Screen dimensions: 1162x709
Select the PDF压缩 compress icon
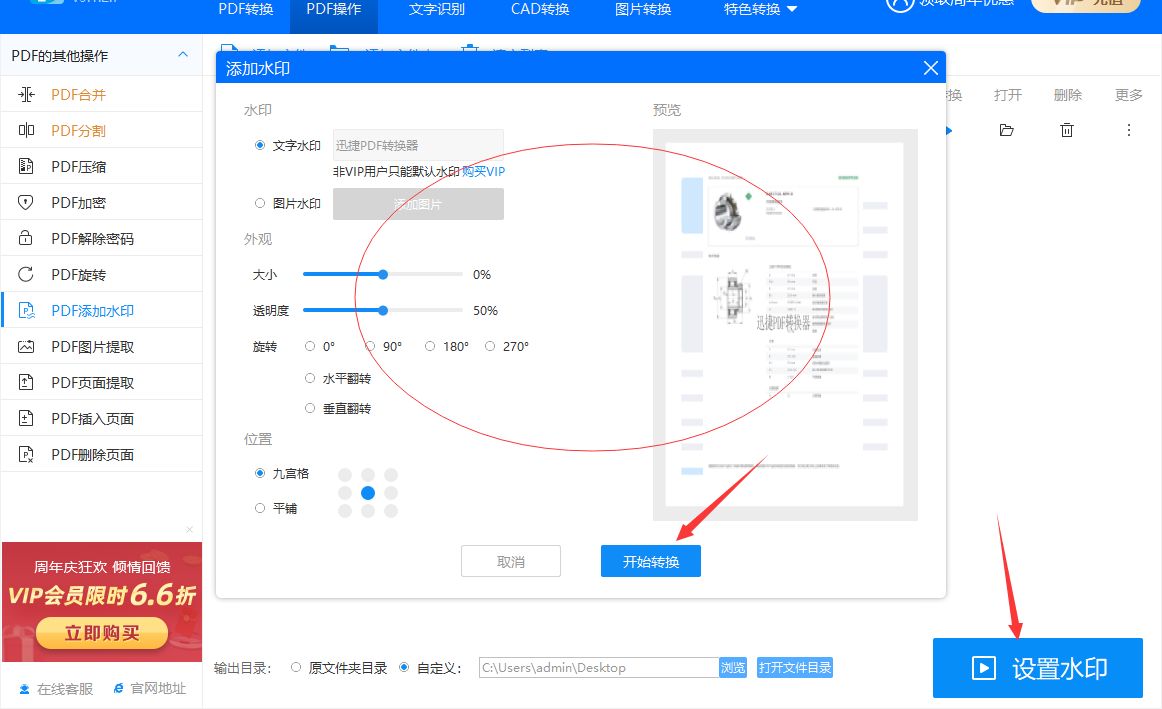[26, 166]
